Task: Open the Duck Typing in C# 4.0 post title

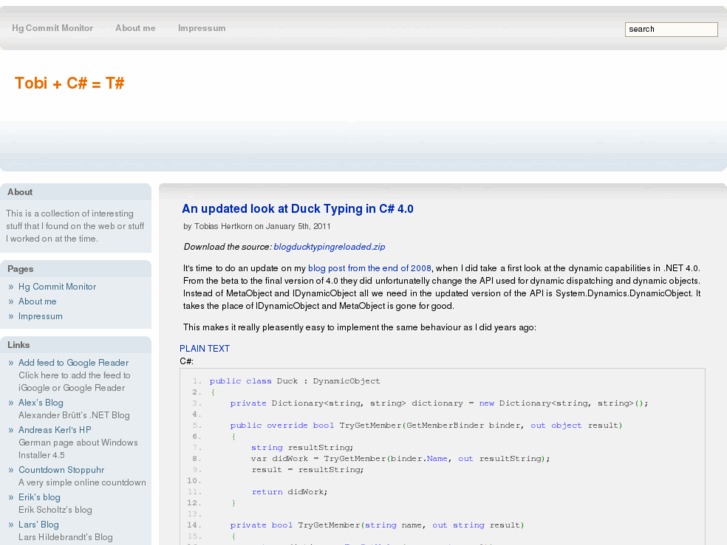Action: pyautogui.click(x=297, y=209)
